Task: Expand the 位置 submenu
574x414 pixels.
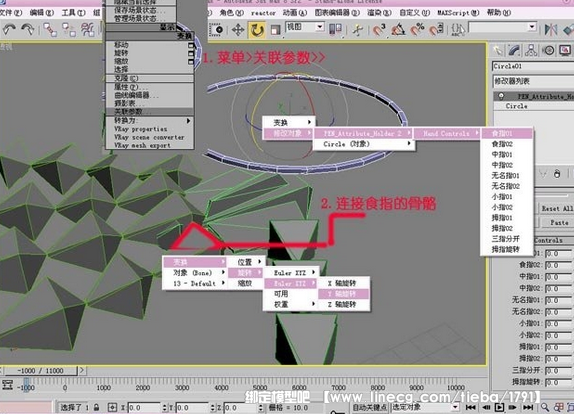Action: coord(245,262)
